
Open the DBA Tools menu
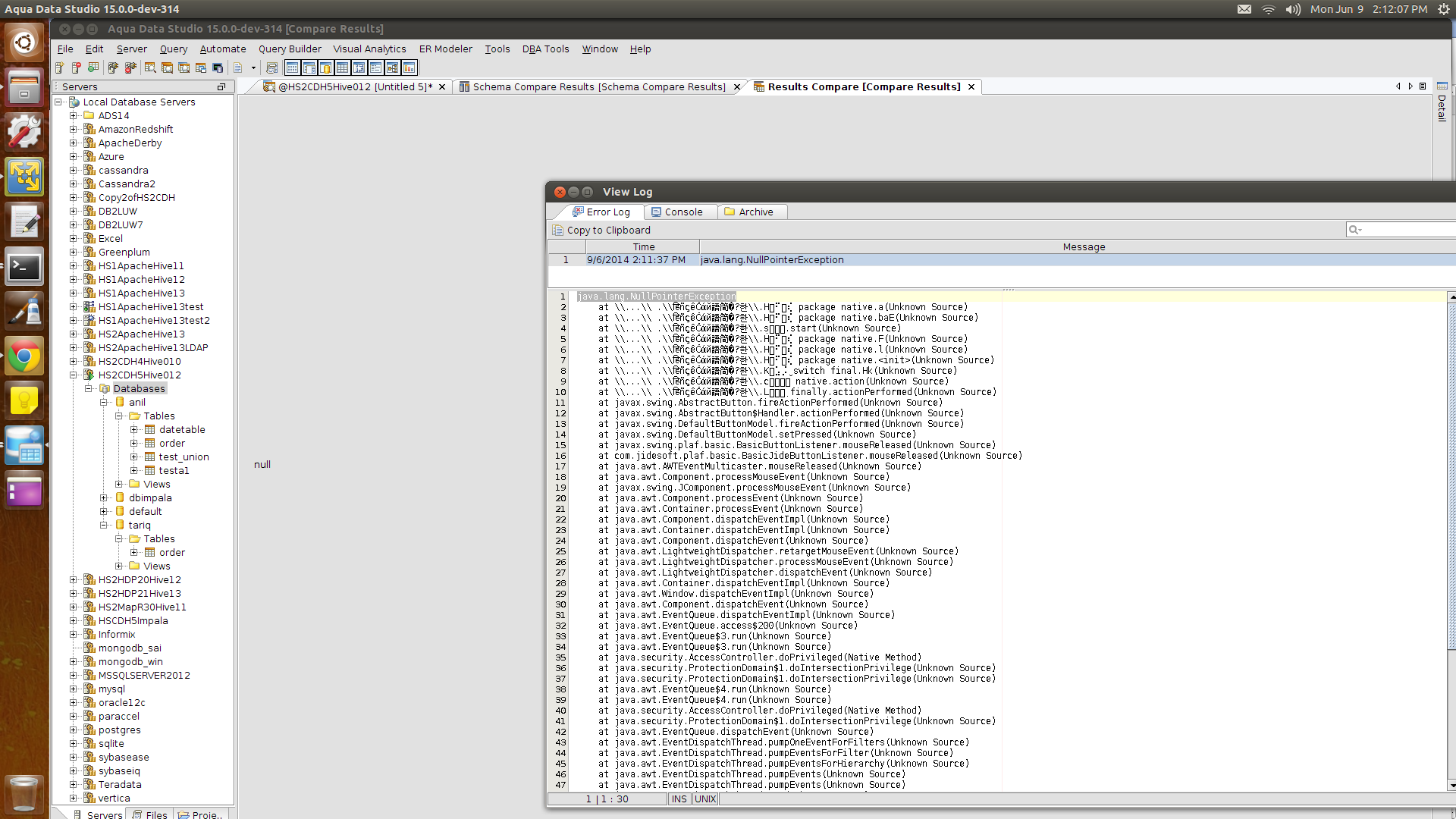tap(545, 49)
